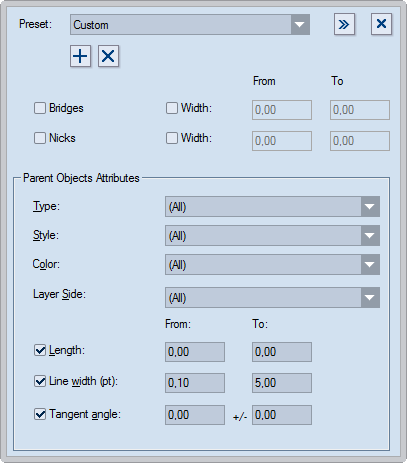Close the panel with the top-right X
Image resolution: width=407 pixels, height=463 pixels.
click(381, 24)
